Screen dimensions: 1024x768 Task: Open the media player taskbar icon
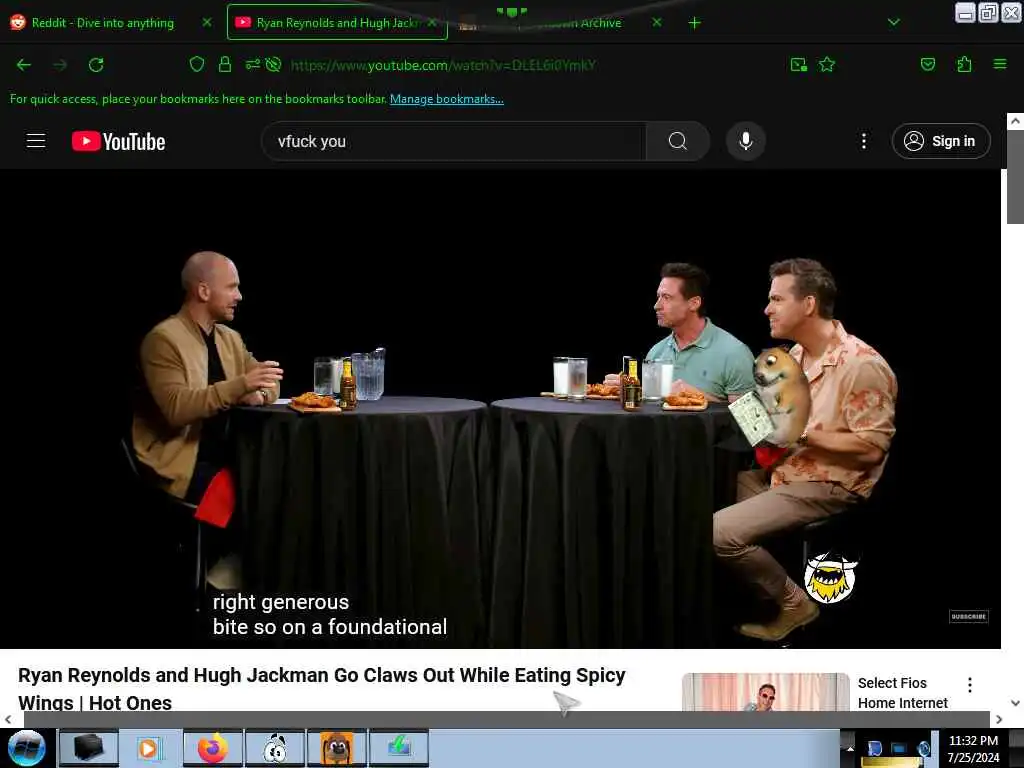click(150, 748)
